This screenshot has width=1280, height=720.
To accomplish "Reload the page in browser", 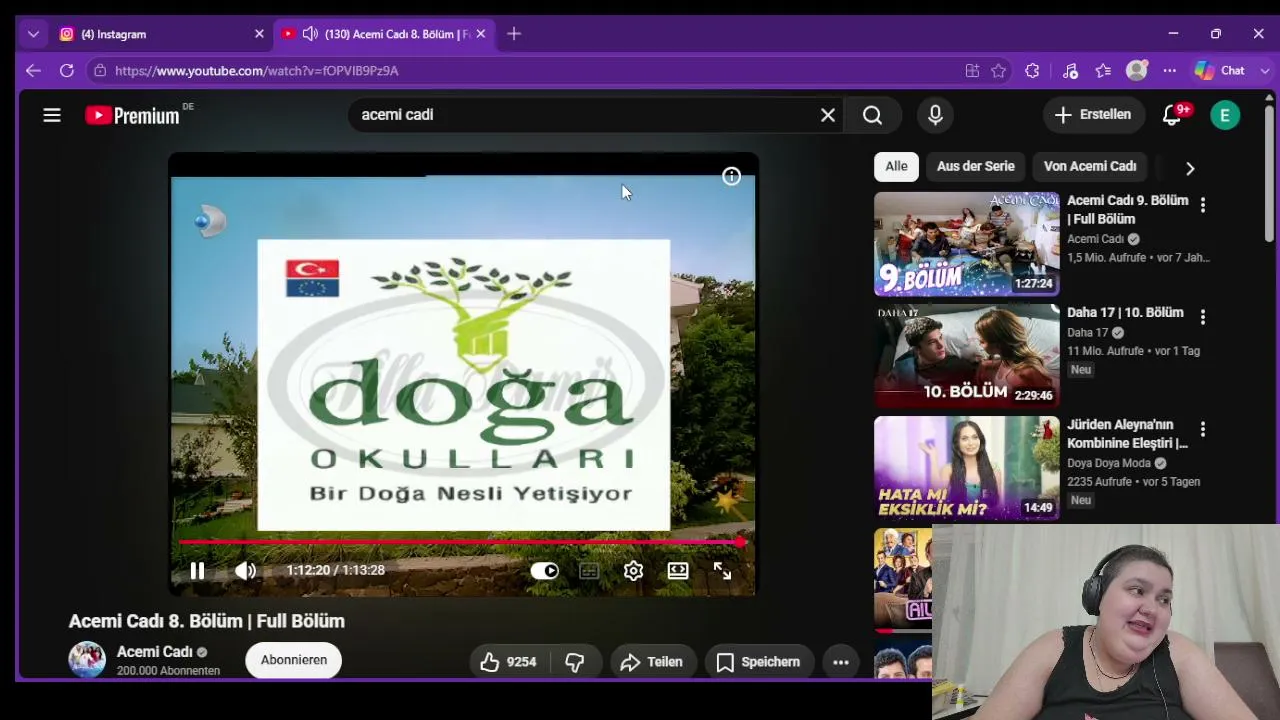I will pyautogui.click(x=67, y=71).
